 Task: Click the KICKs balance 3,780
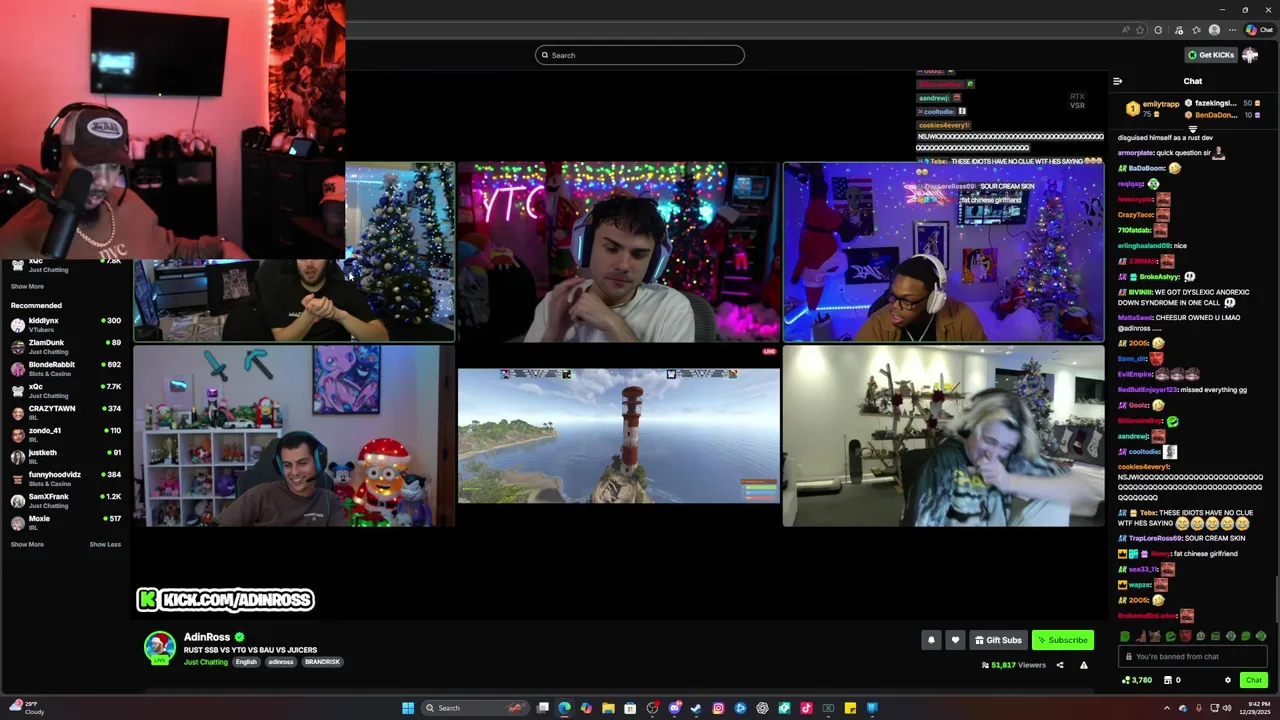click(x=1137, y=680)
